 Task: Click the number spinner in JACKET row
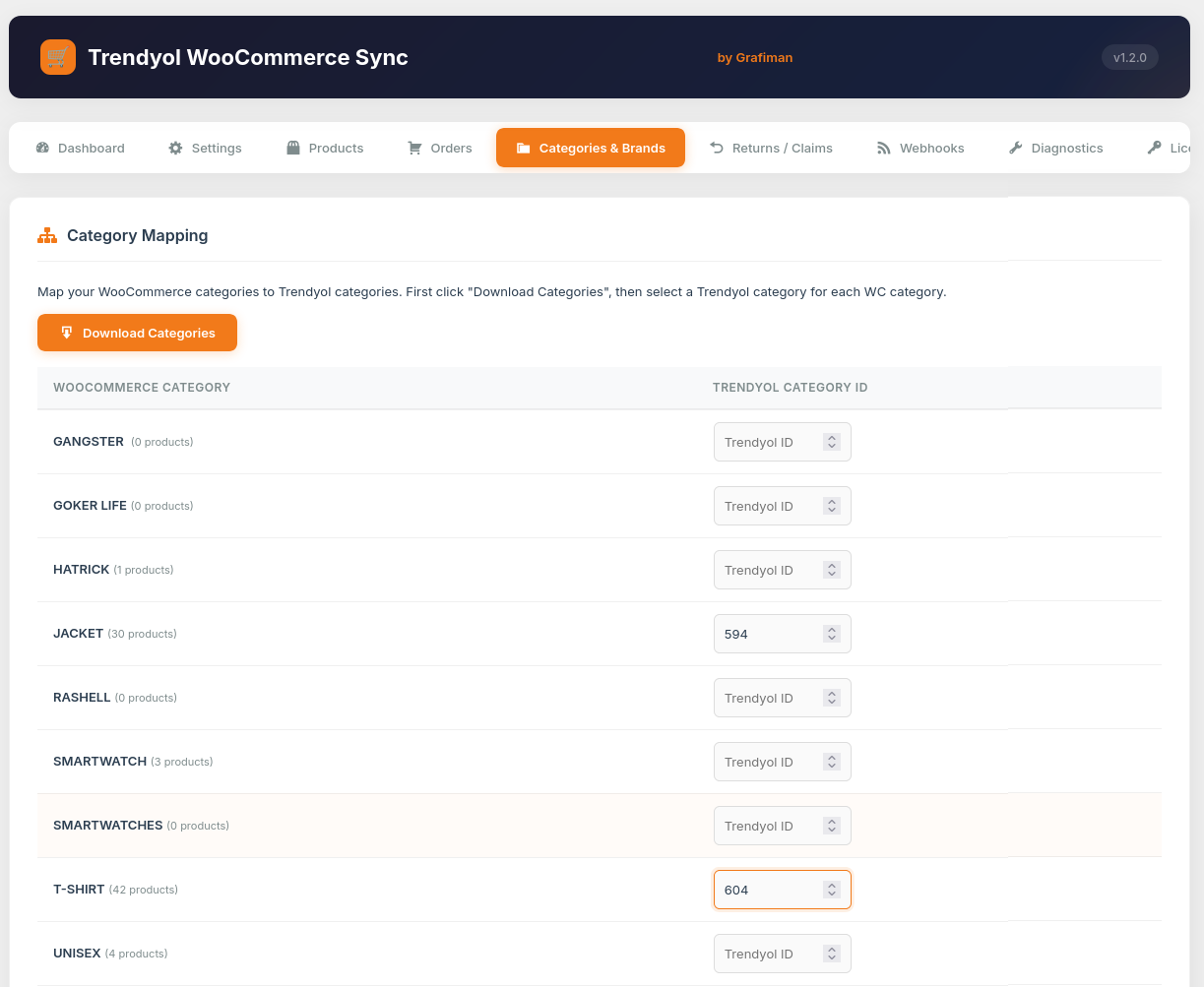click(832, 634)
